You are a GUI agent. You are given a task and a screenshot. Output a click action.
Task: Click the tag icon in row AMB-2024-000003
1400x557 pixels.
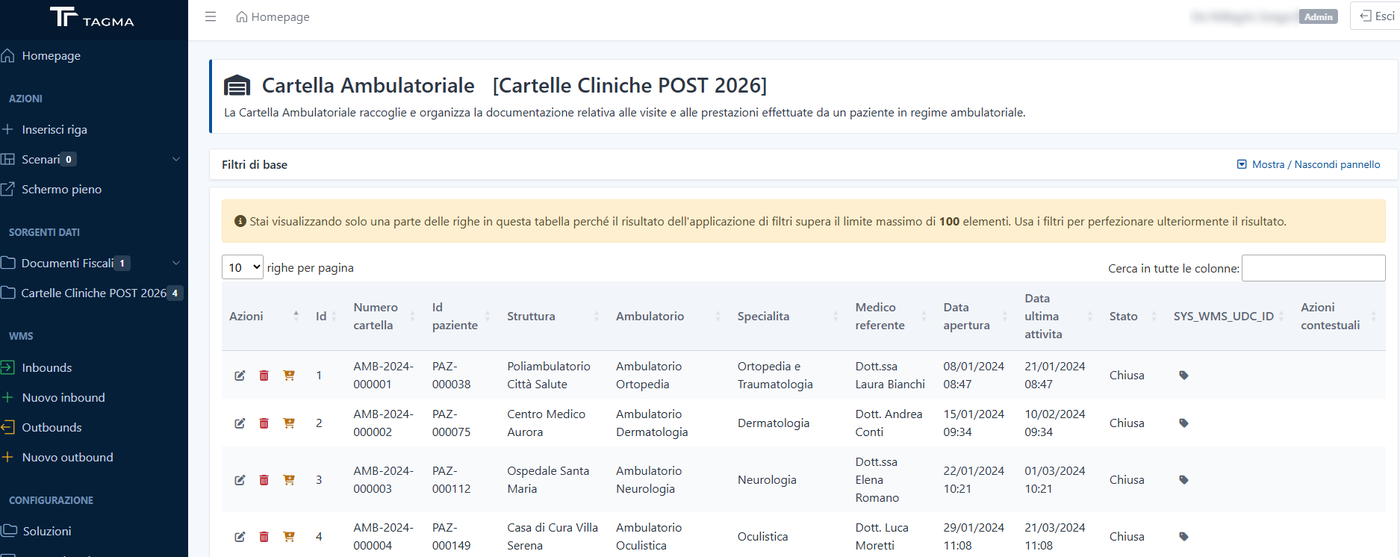(1184, 480)
